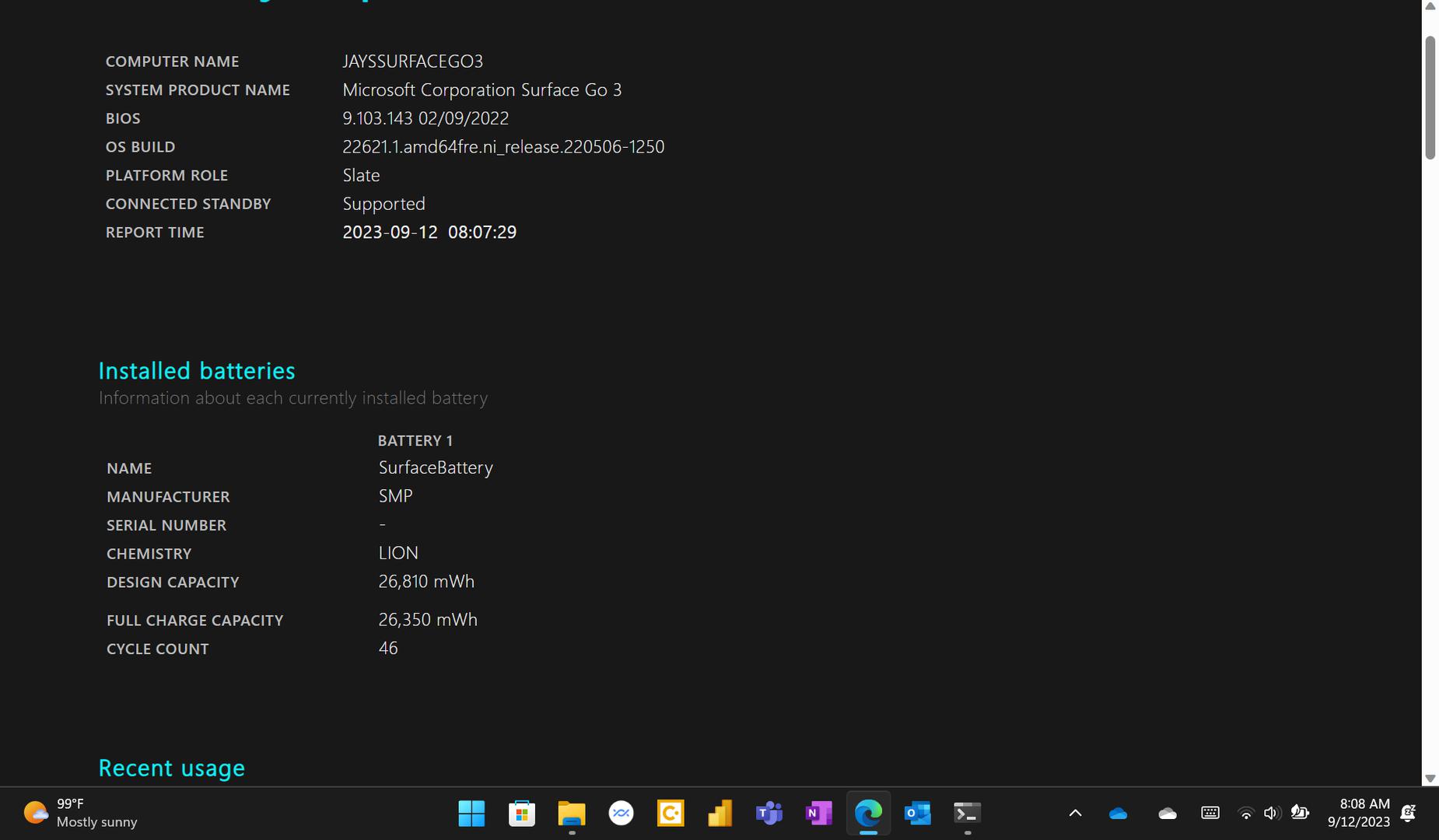Image resolution: width=1439 pixels, height=840 pixels.
Task: Show hidden system tray icons
Action: [1075, 814]
